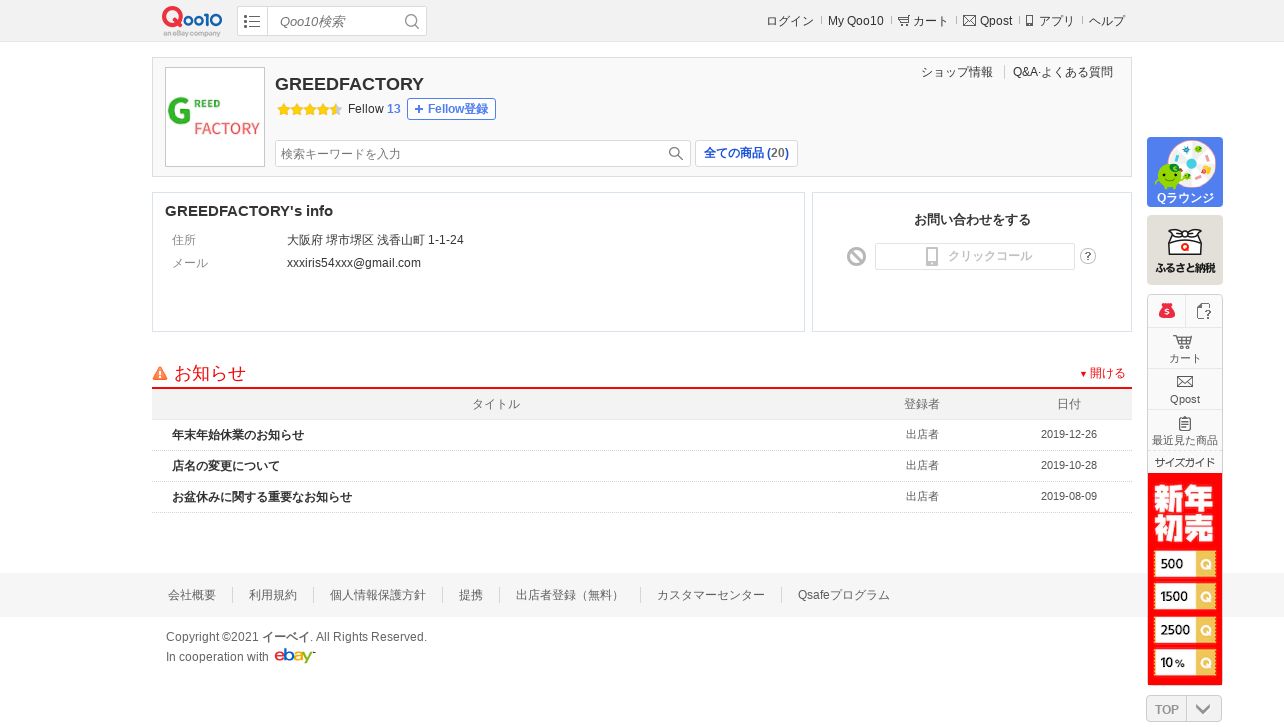Open notice 店名の変更について
This screenshot has width=1284, height=727.
pyautogui.click(x=226, y=466)
